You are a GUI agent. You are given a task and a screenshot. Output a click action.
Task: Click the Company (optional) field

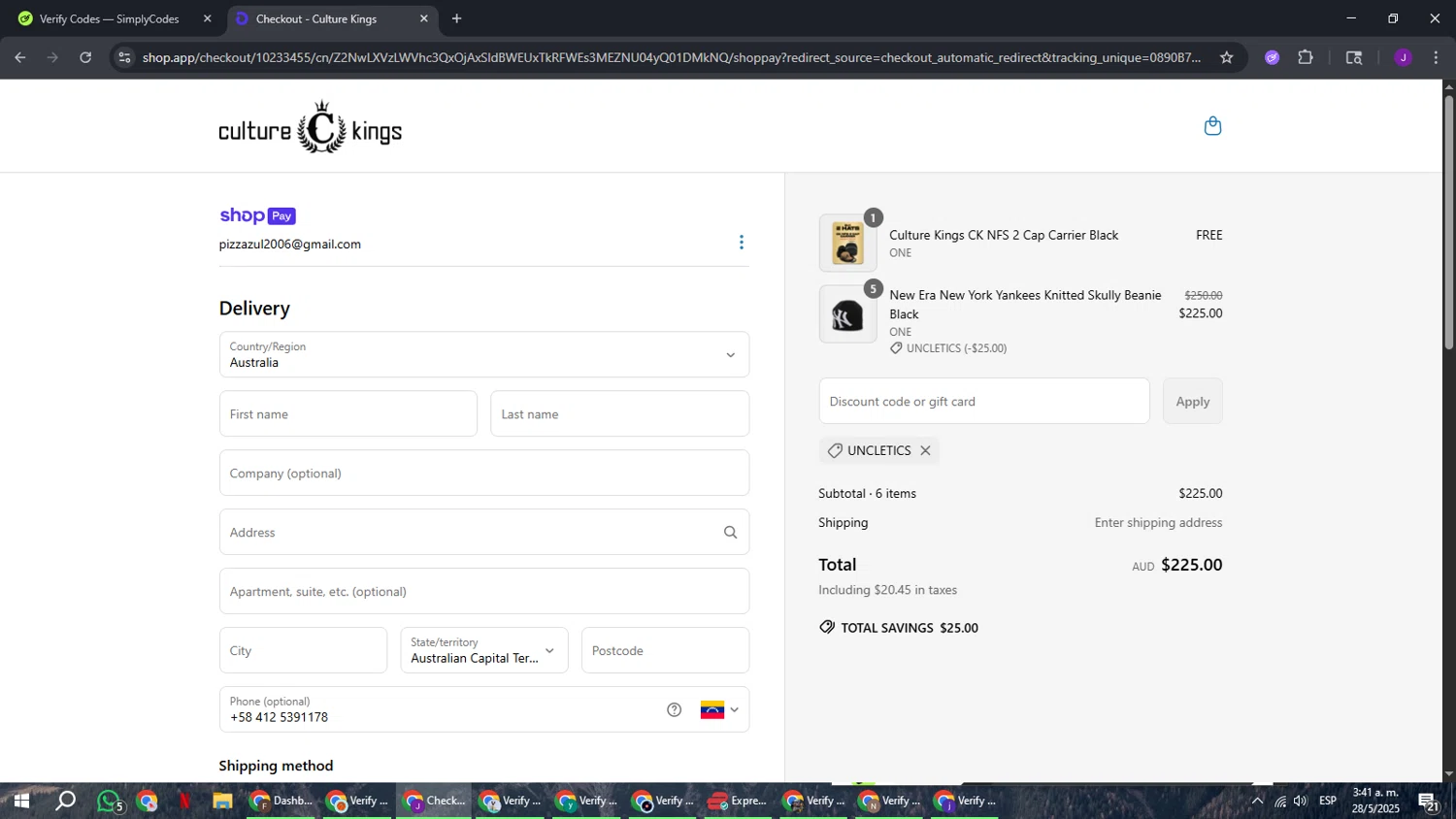click(483, 473)
